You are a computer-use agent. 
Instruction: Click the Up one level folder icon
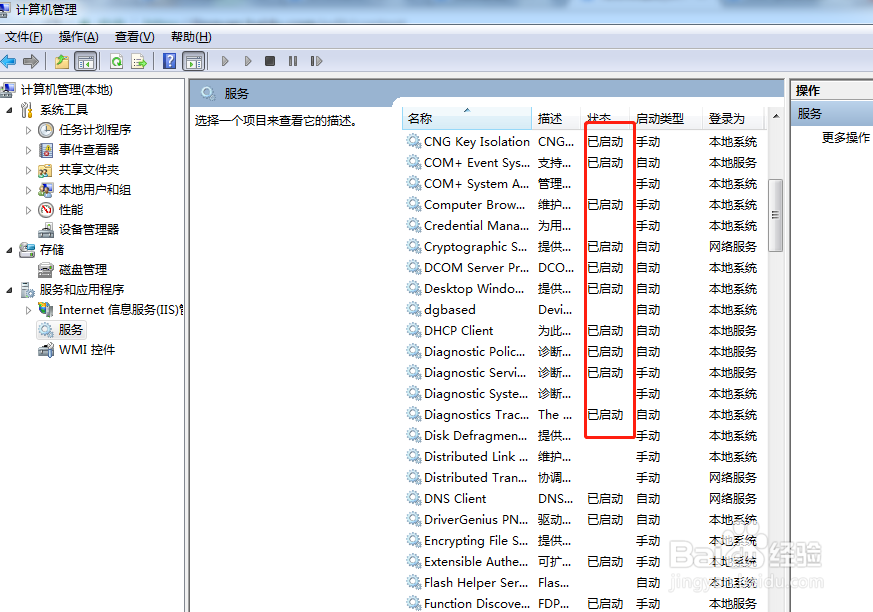62,61
